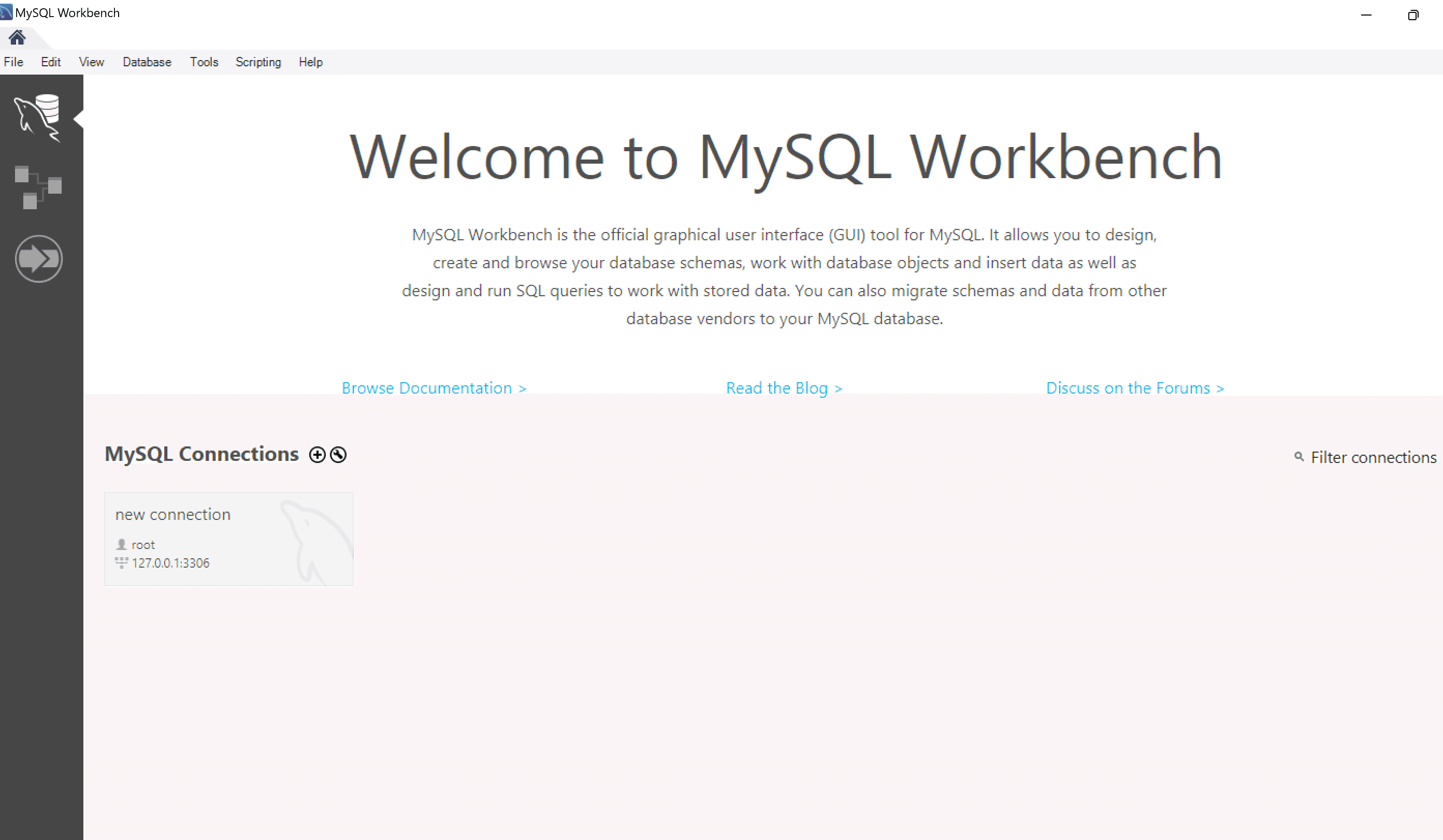Open the Migration wizard sidebar icon
Screen dimensions: 1443x840
[38, 259]
